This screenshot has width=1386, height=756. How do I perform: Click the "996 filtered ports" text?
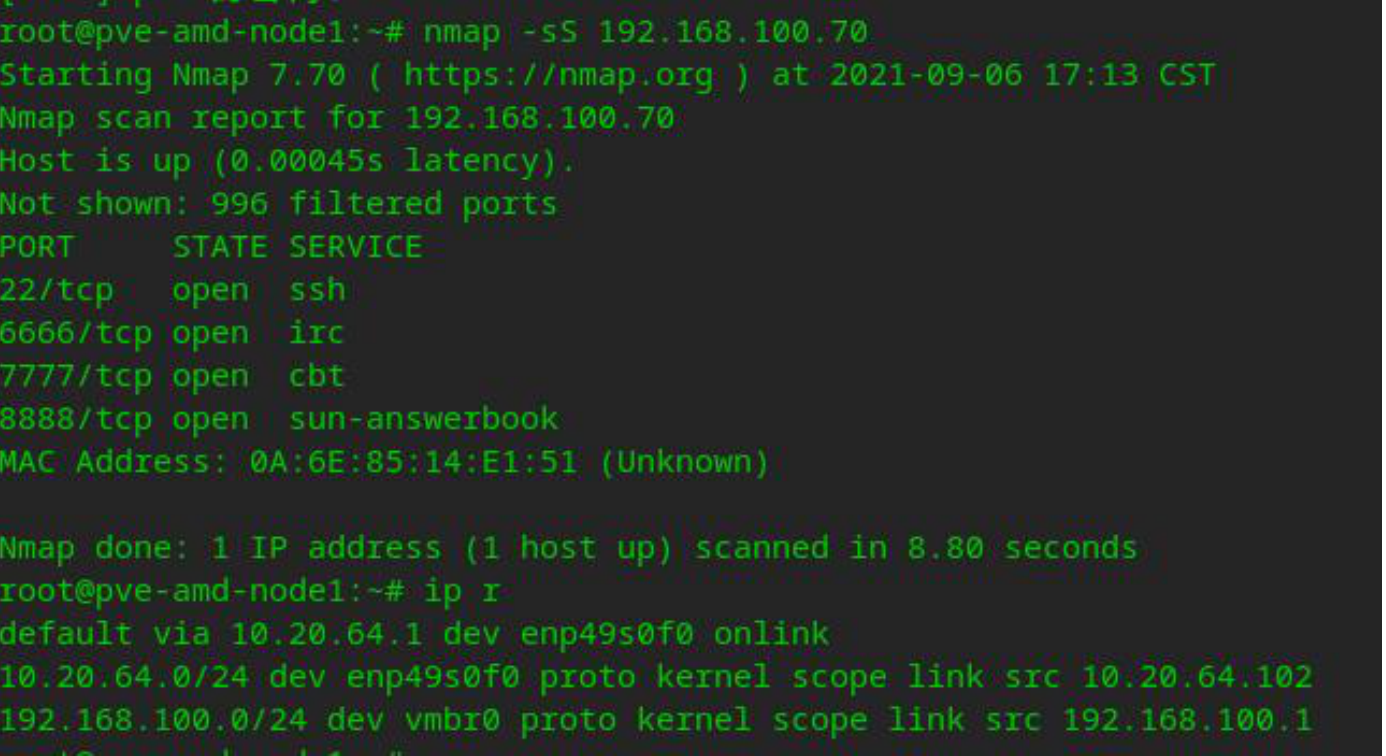(384, 204)
